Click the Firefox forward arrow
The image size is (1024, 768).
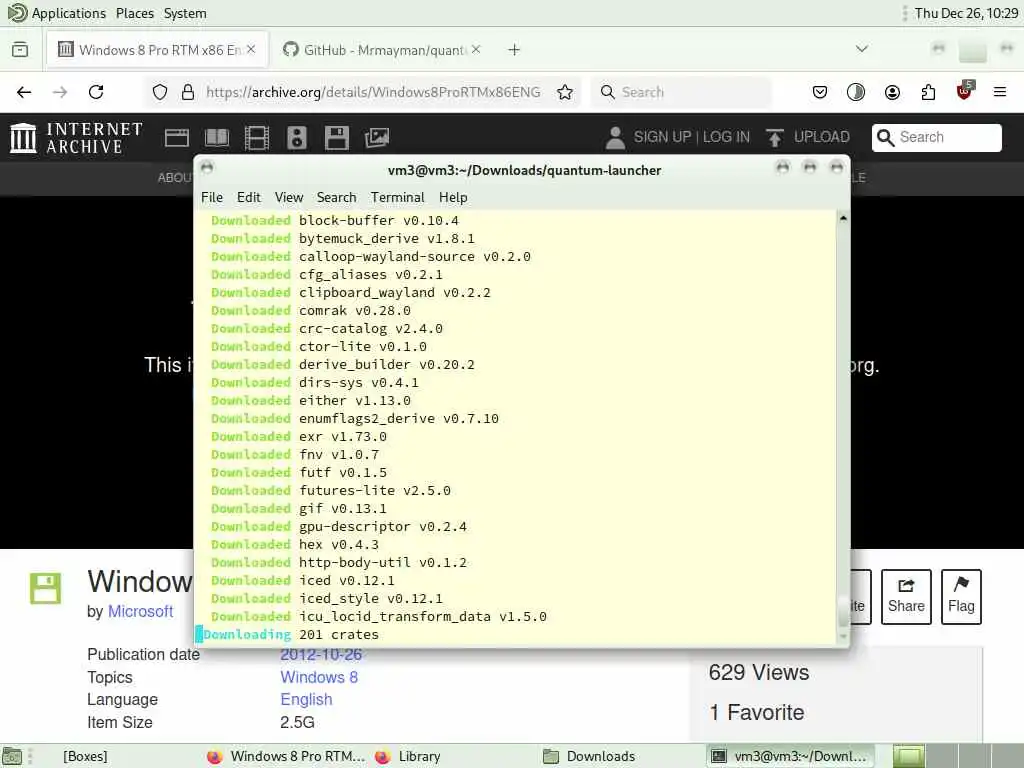[x=60, y=92]
